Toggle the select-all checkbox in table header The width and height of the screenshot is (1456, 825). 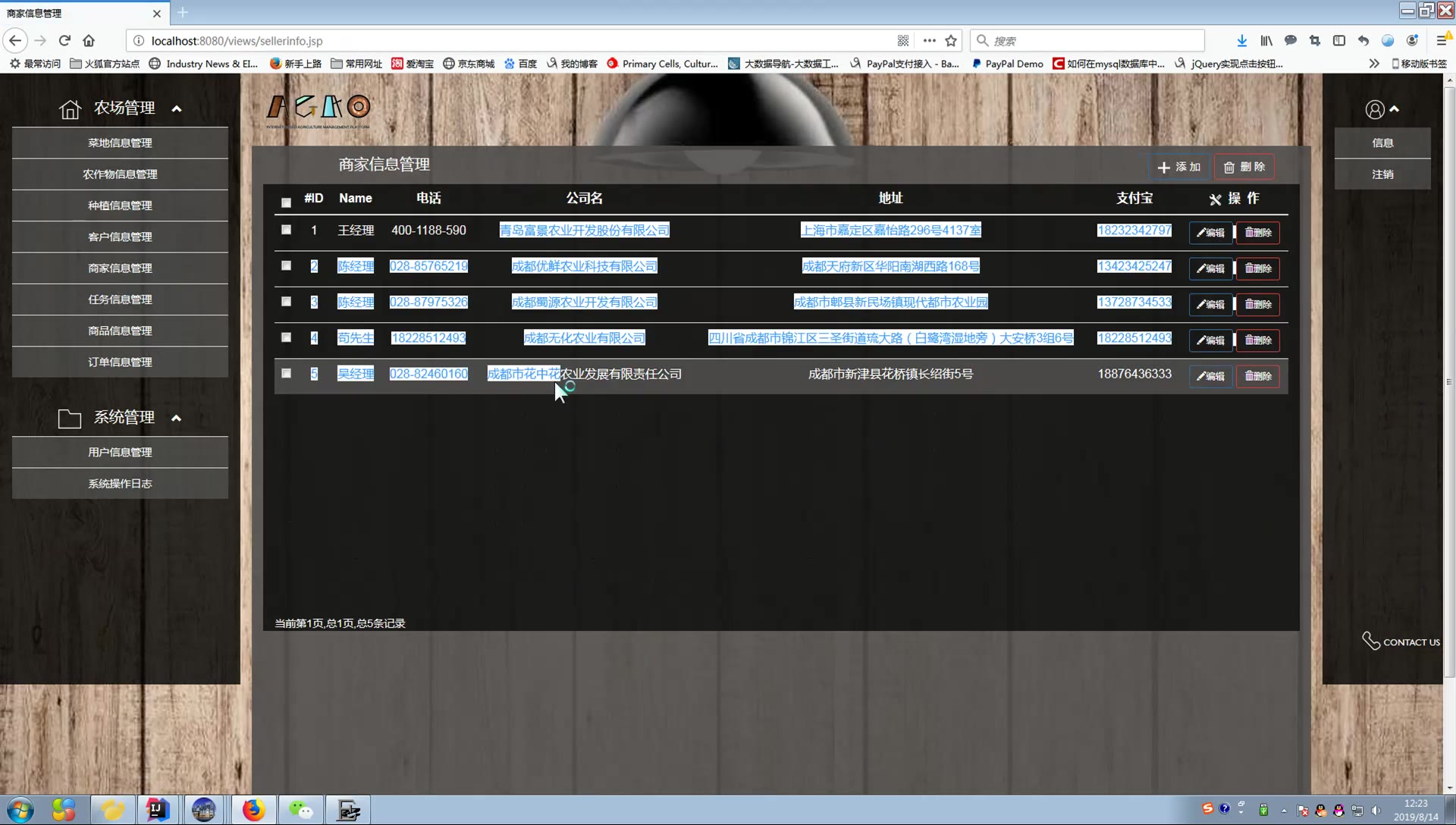pos(286,202)
